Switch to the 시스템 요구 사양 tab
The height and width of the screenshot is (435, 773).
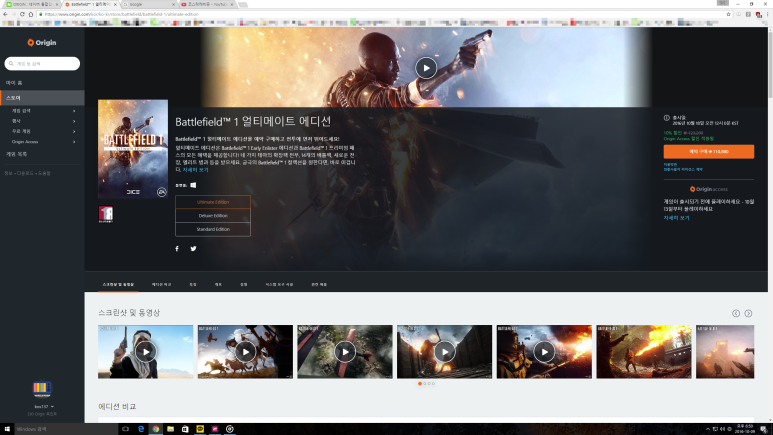tap(279, 285)
